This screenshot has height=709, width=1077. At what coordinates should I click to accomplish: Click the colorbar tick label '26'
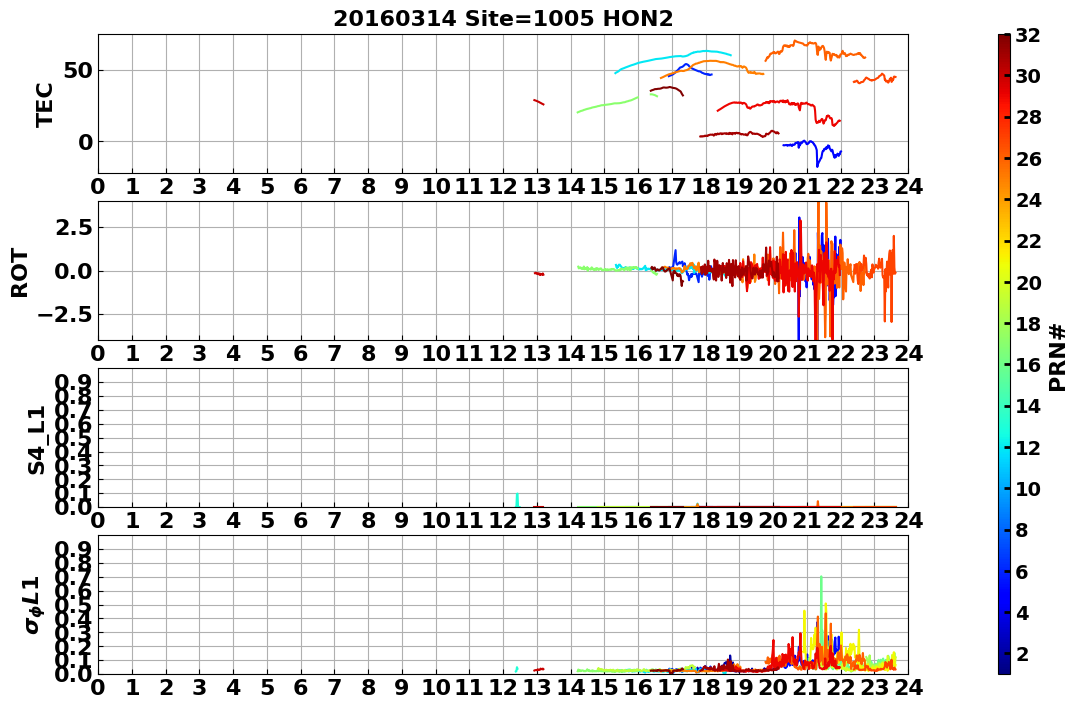(1028, 159)
